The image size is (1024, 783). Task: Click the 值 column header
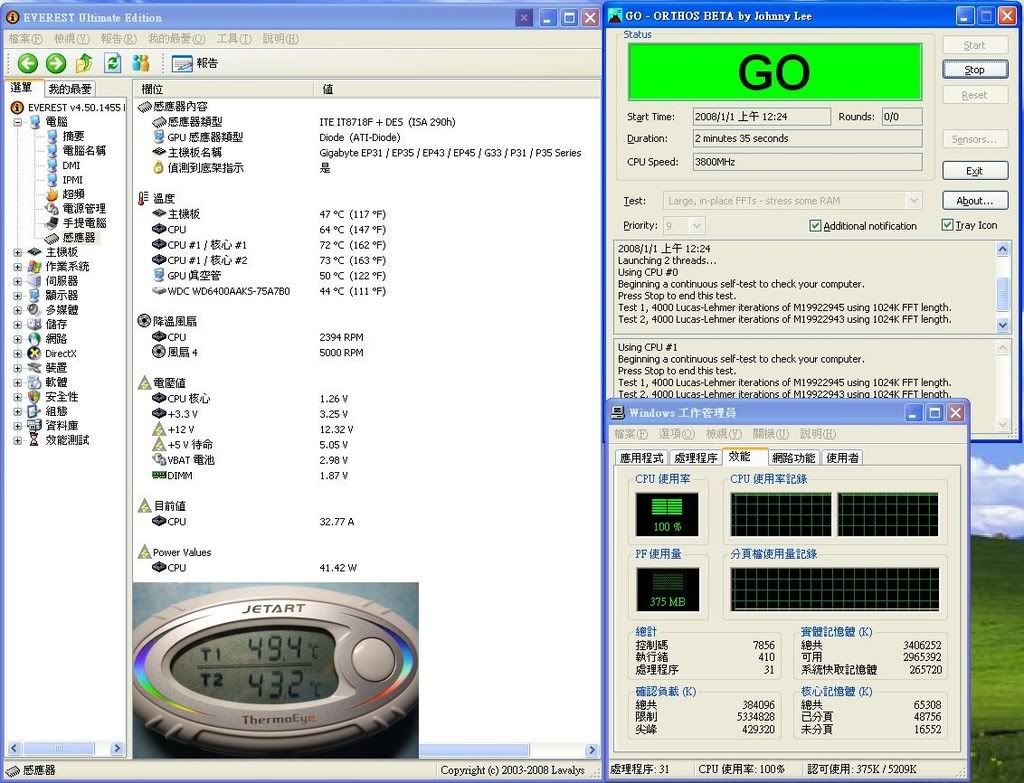pos(457,89)
